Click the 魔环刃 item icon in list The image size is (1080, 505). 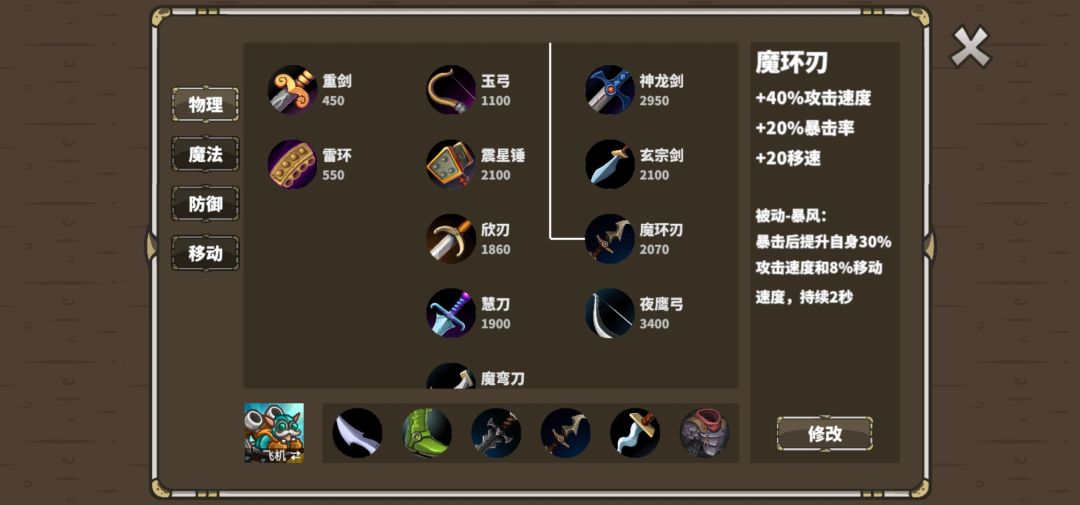(x=610, y=238)
